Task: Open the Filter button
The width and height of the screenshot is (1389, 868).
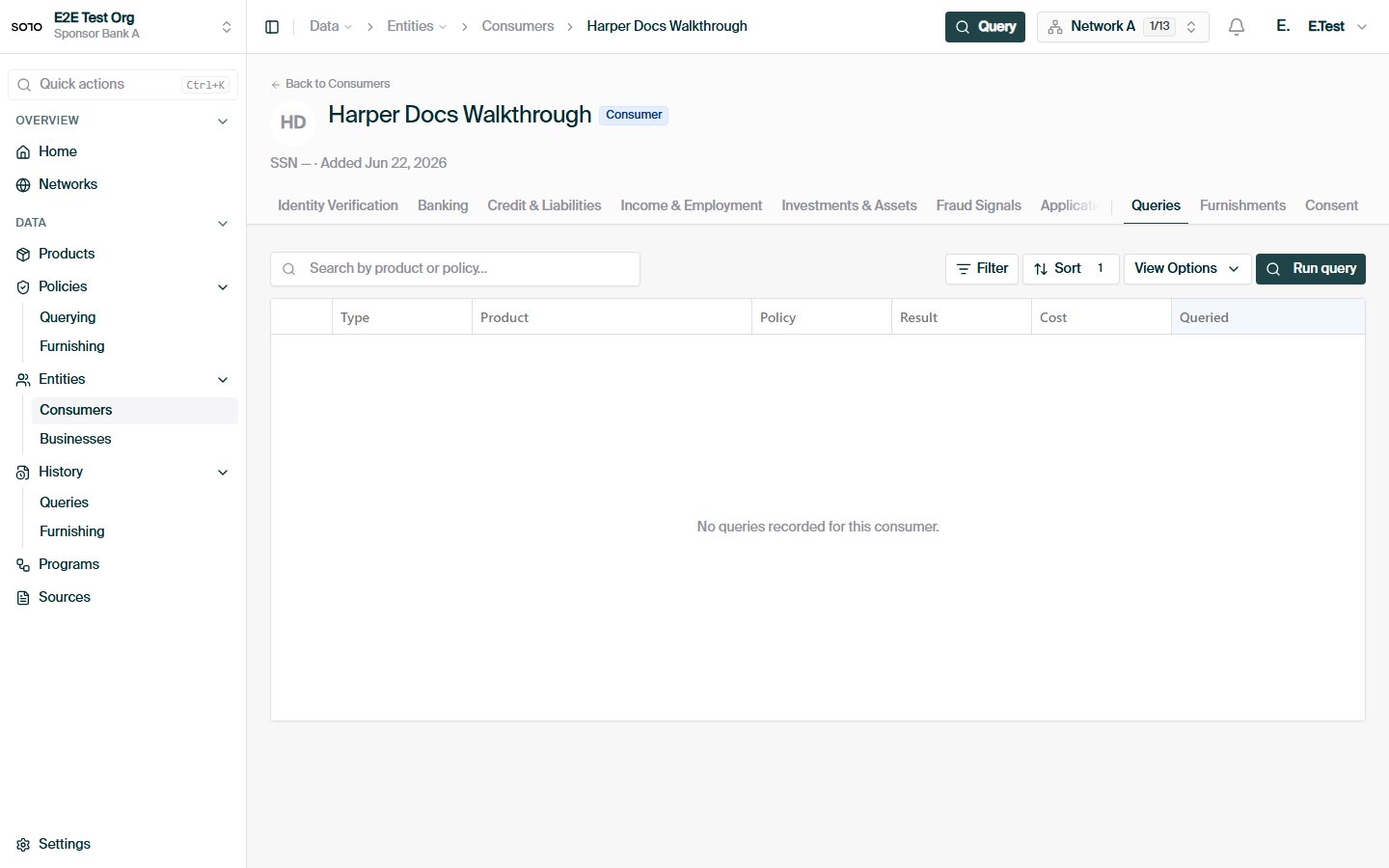Action: (982, 269)
